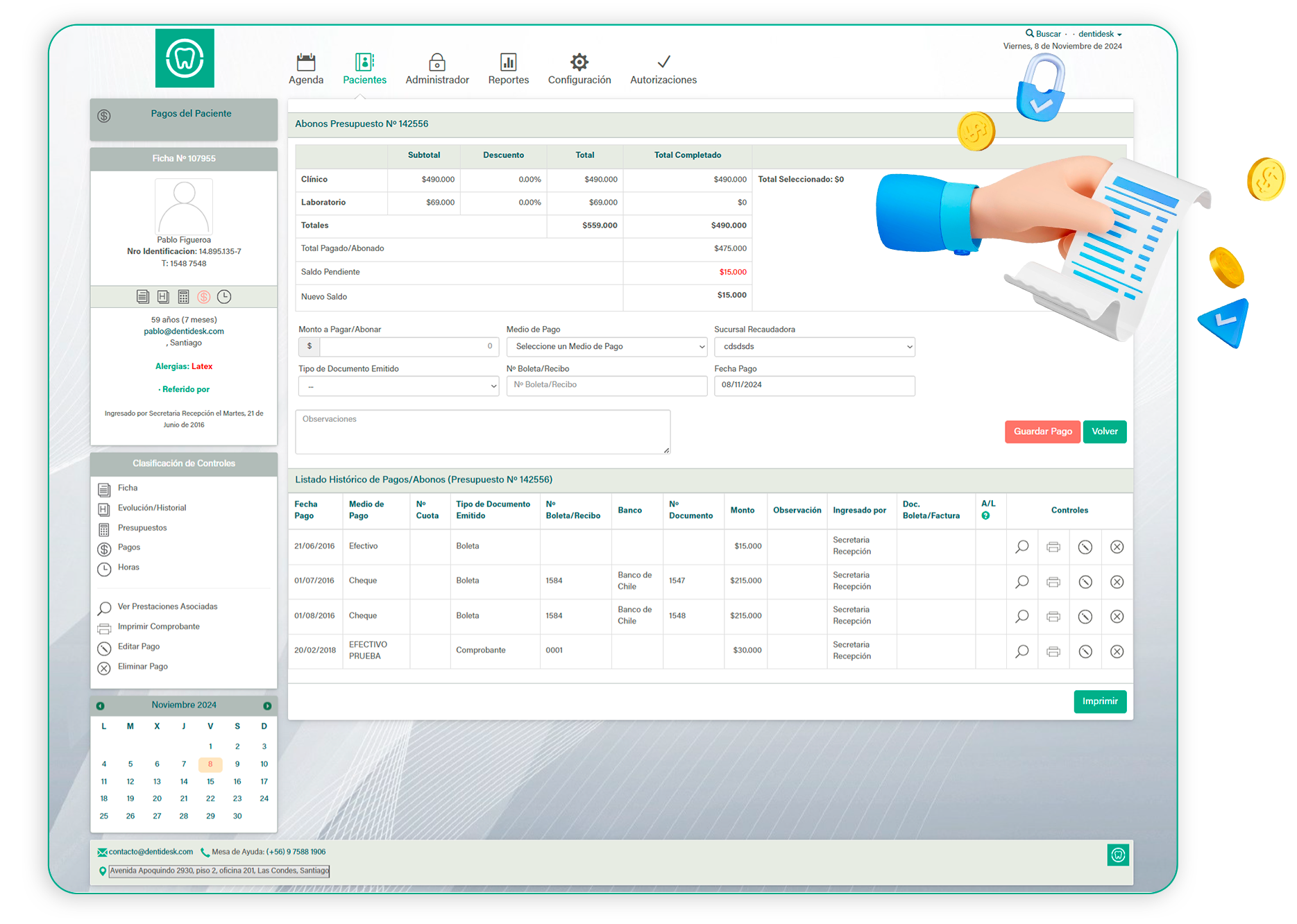Open the Medio de Pago dropdown
1297x924 pixels.
[606, 347]
